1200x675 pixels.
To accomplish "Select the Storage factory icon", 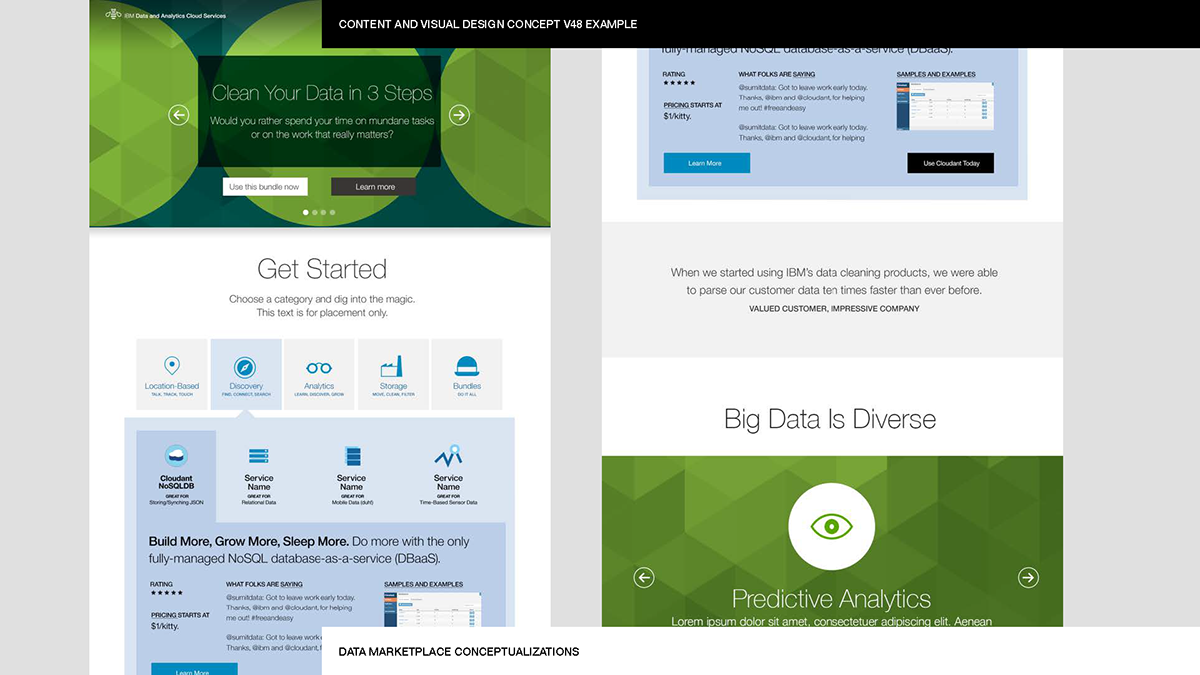I will pos(393,366).
